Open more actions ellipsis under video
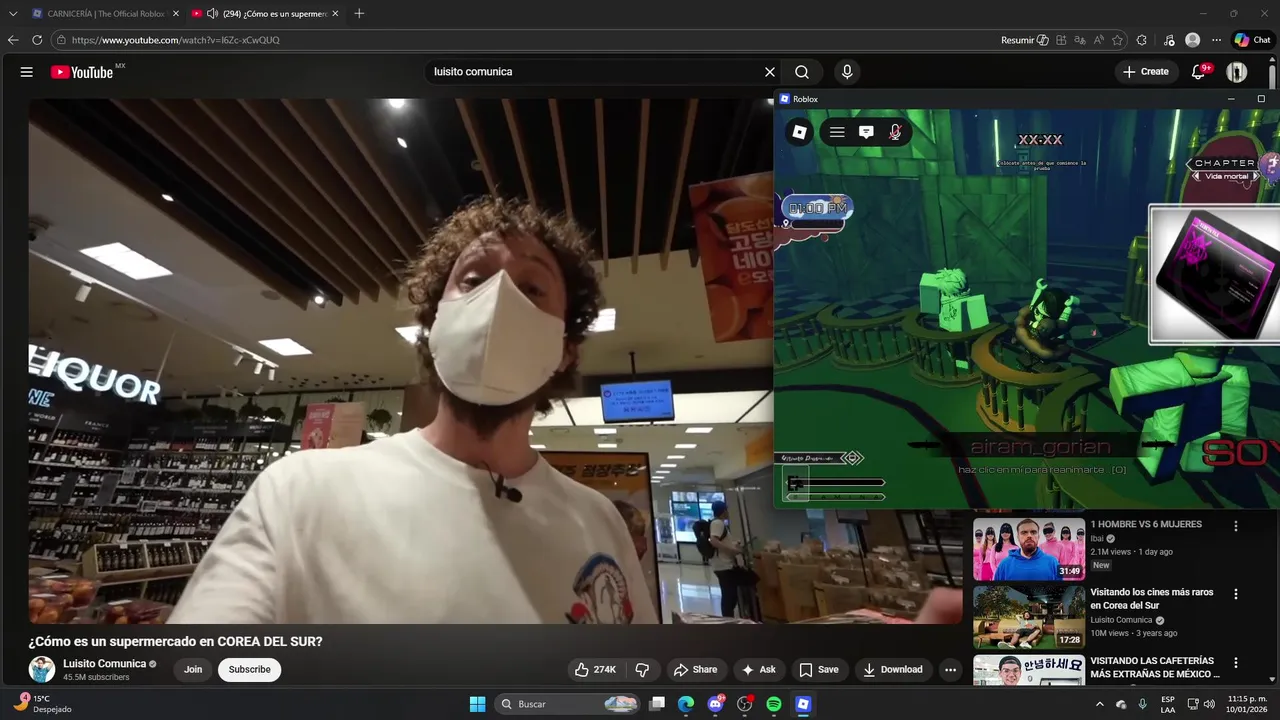 [951, 670]
